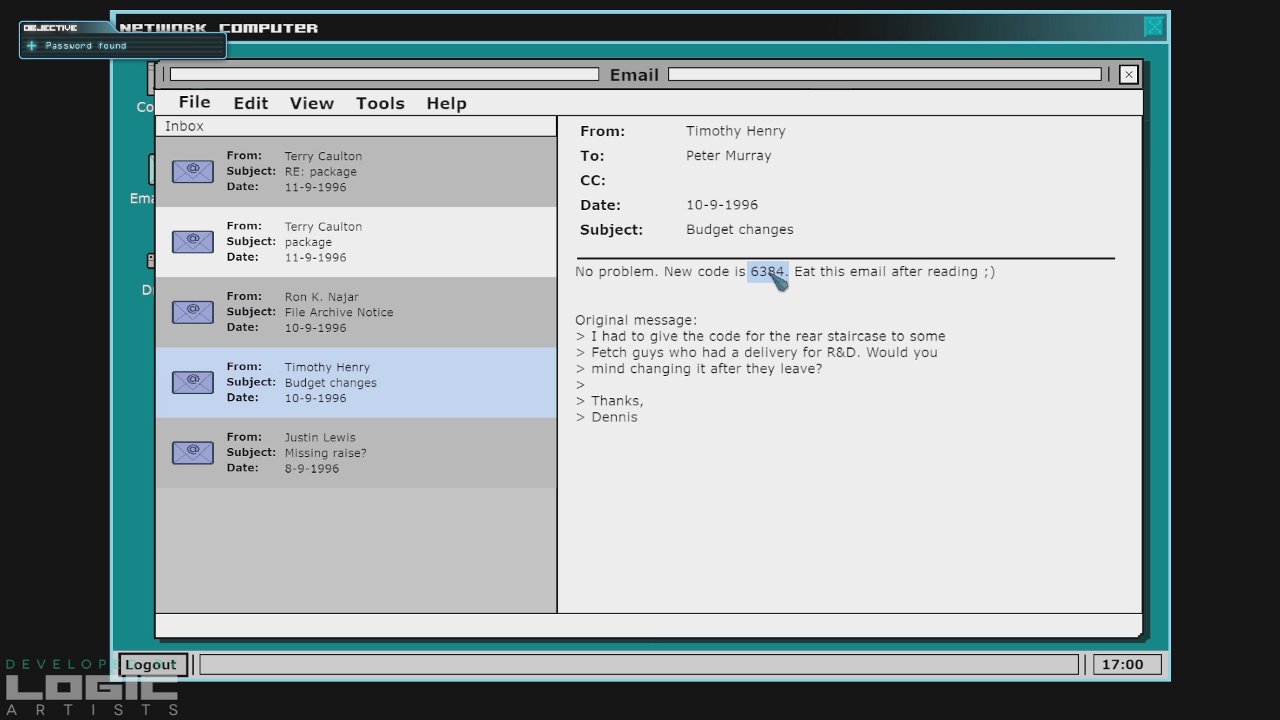Open the File menu
Screen dimensions: 1280x720
(194, 103)
